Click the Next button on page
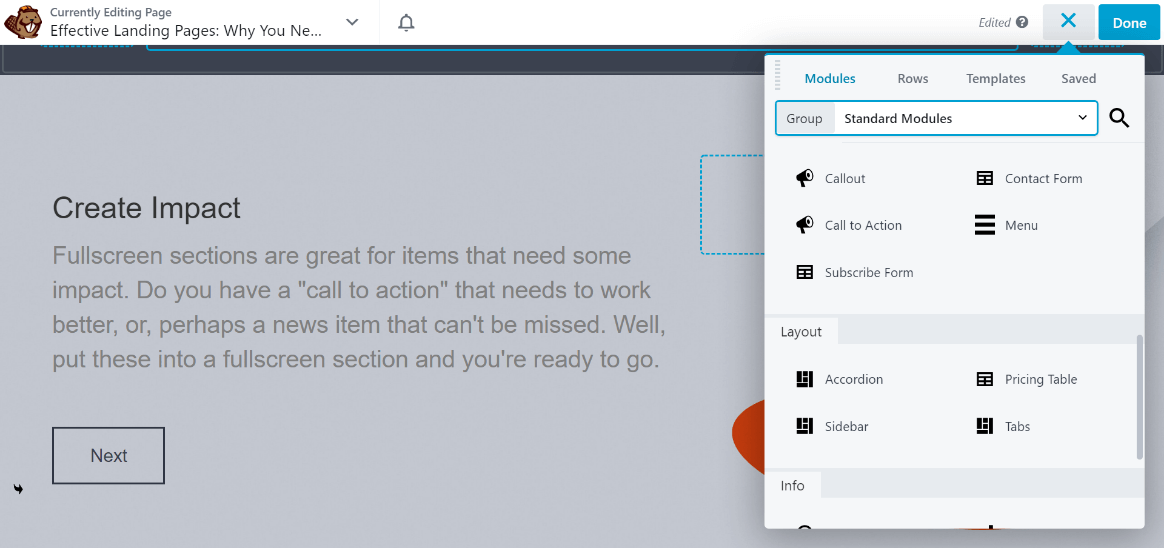 (x=108, y=455)
